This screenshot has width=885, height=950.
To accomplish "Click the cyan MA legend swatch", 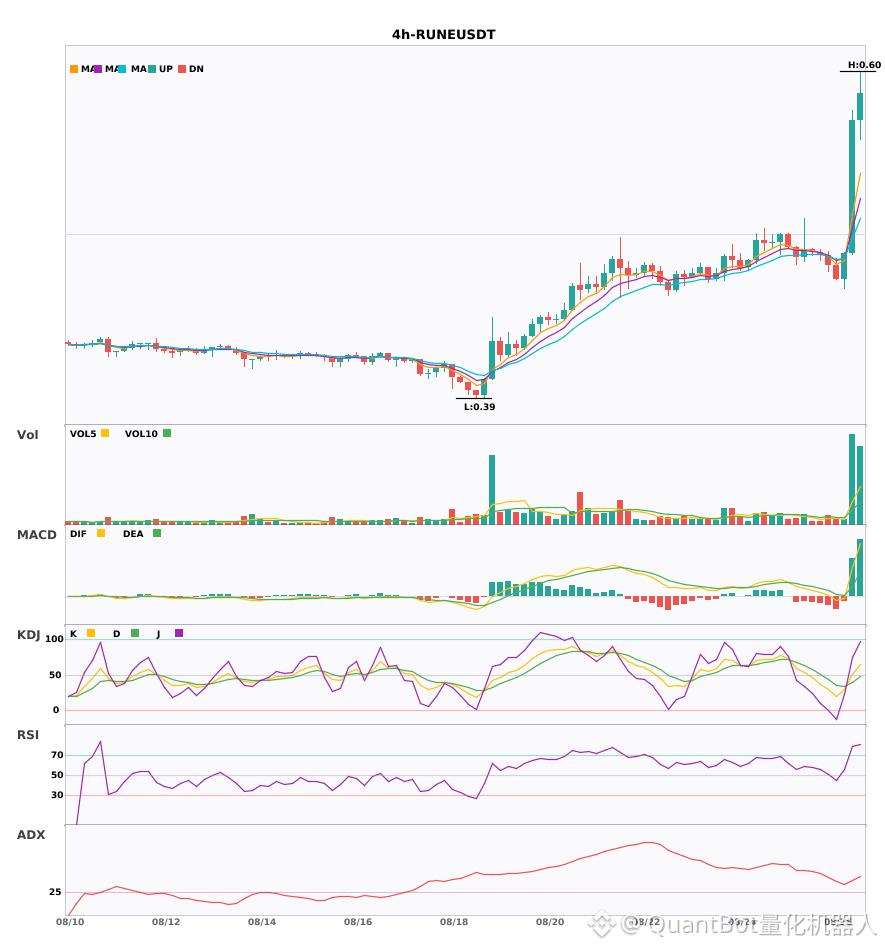I will (x=122, y=69).
